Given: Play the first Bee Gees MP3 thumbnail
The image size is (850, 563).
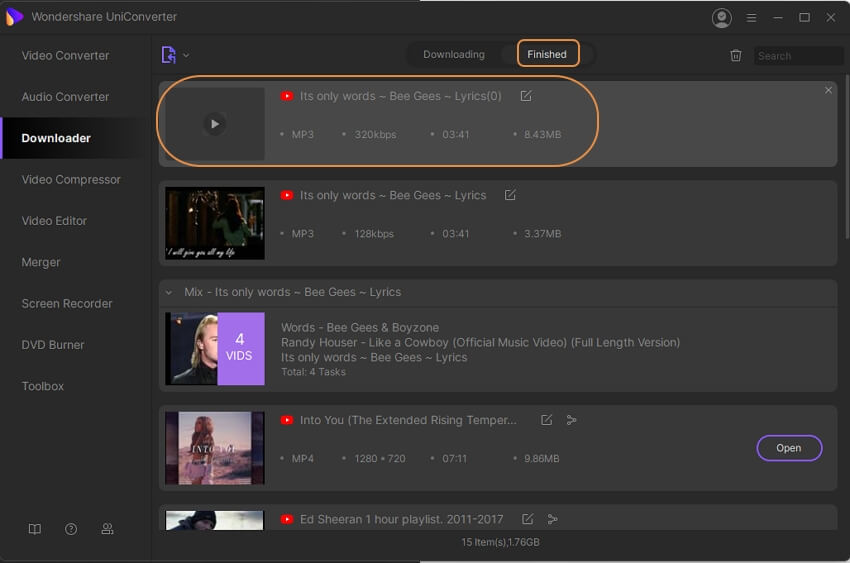Looking at the screenshot, I should (x=214, y=124).
